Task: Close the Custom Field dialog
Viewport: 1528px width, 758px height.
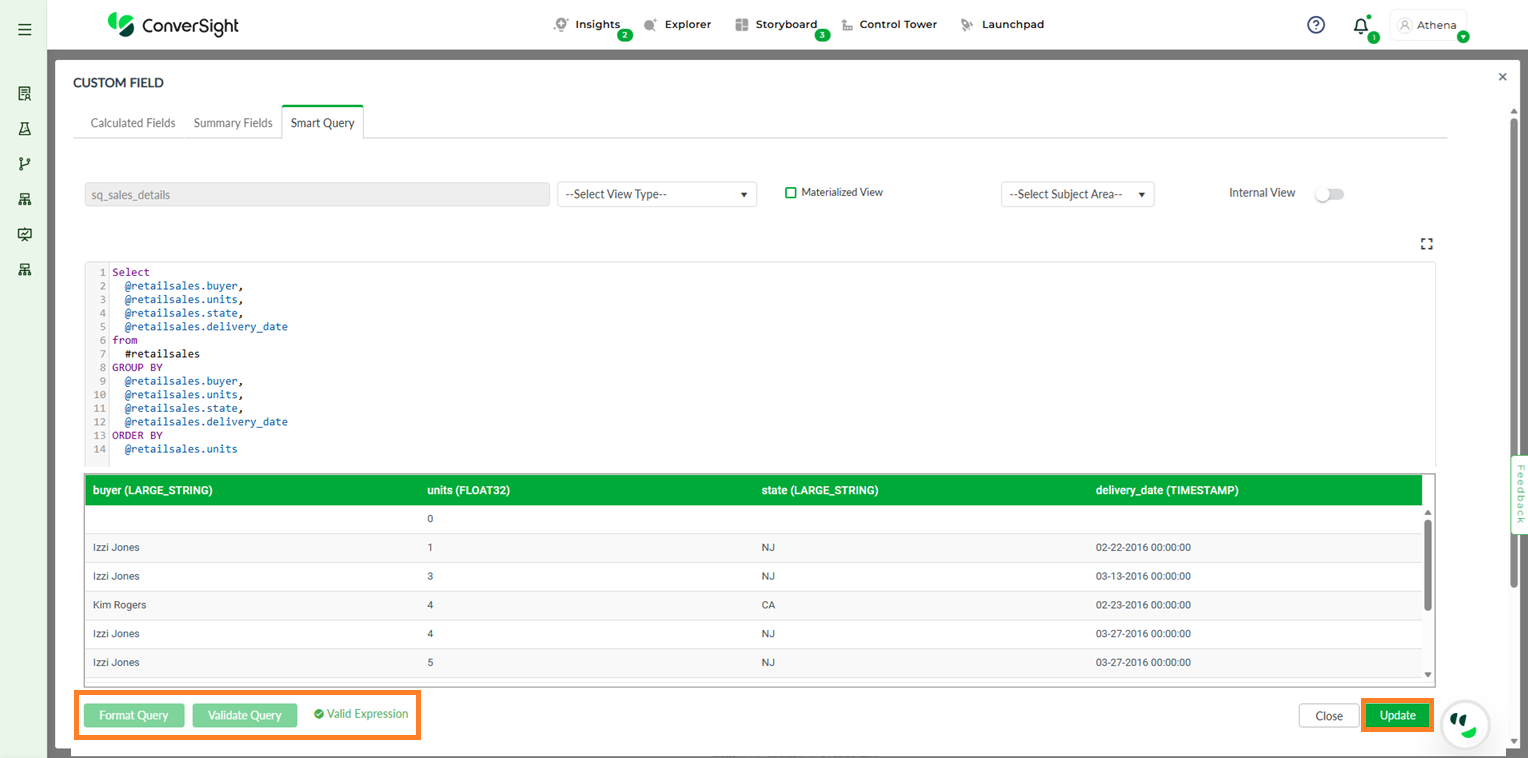Action: pyautogui.click(x=1502, y=76)
